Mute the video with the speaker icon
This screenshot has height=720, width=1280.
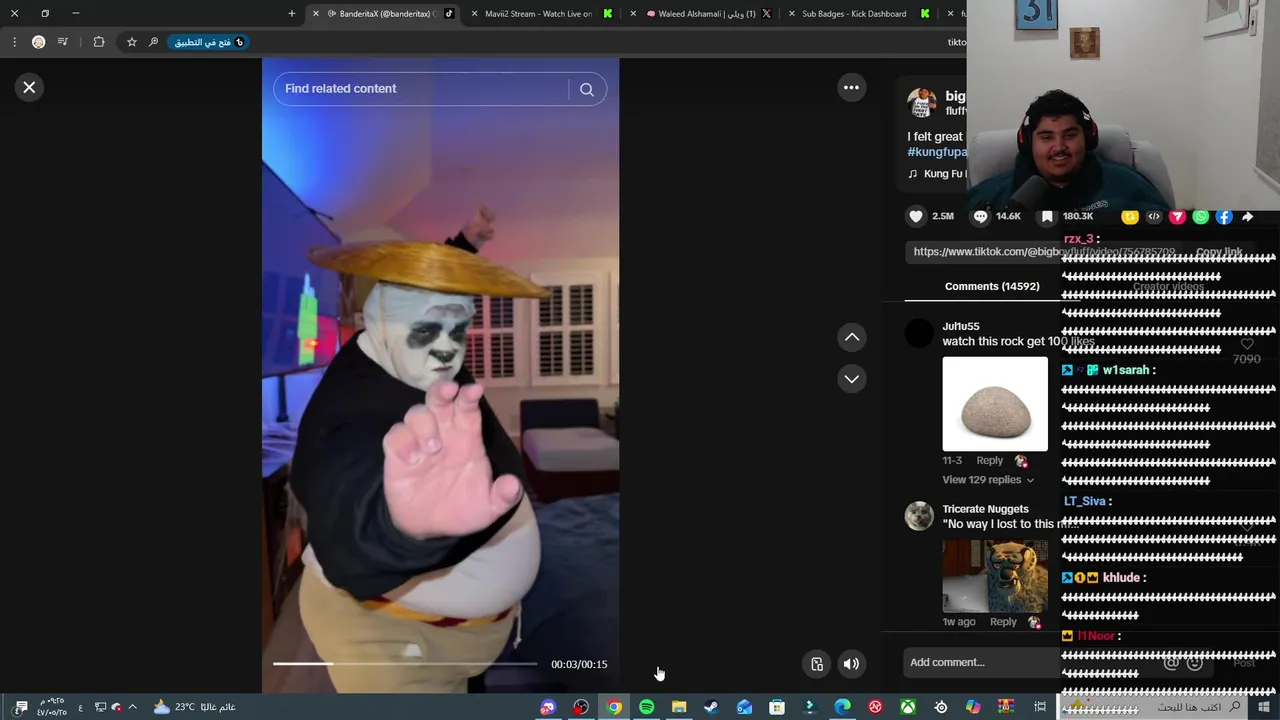(x=851, y=664)
